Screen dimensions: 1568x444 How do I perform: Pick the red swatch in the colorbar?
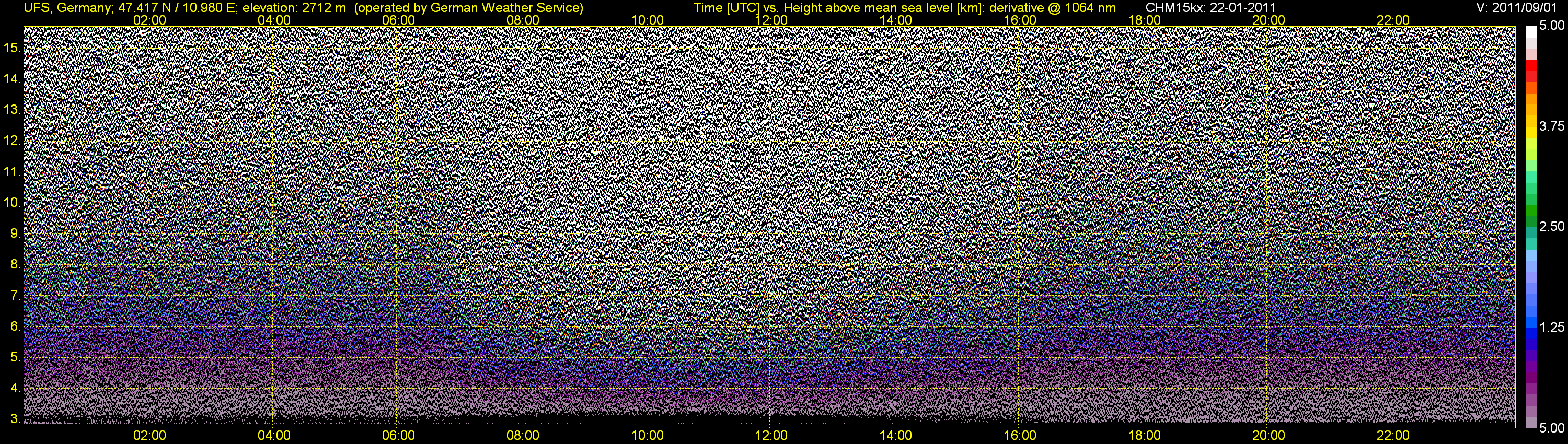tap(1531, 66)
